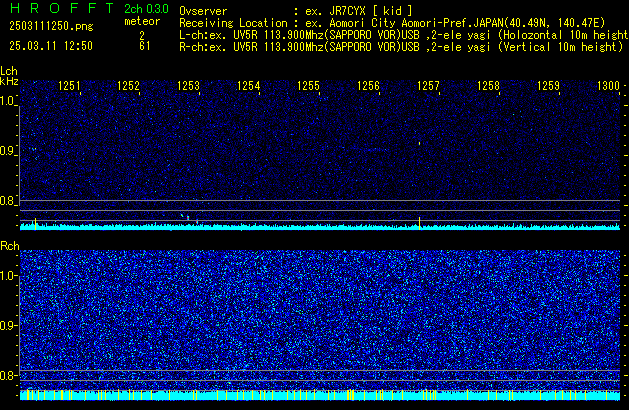The height and width of the screenshot is (410, 629).
Task: Select the '2ch 0.3.0' version label
Action: click(x=146, y=9)
